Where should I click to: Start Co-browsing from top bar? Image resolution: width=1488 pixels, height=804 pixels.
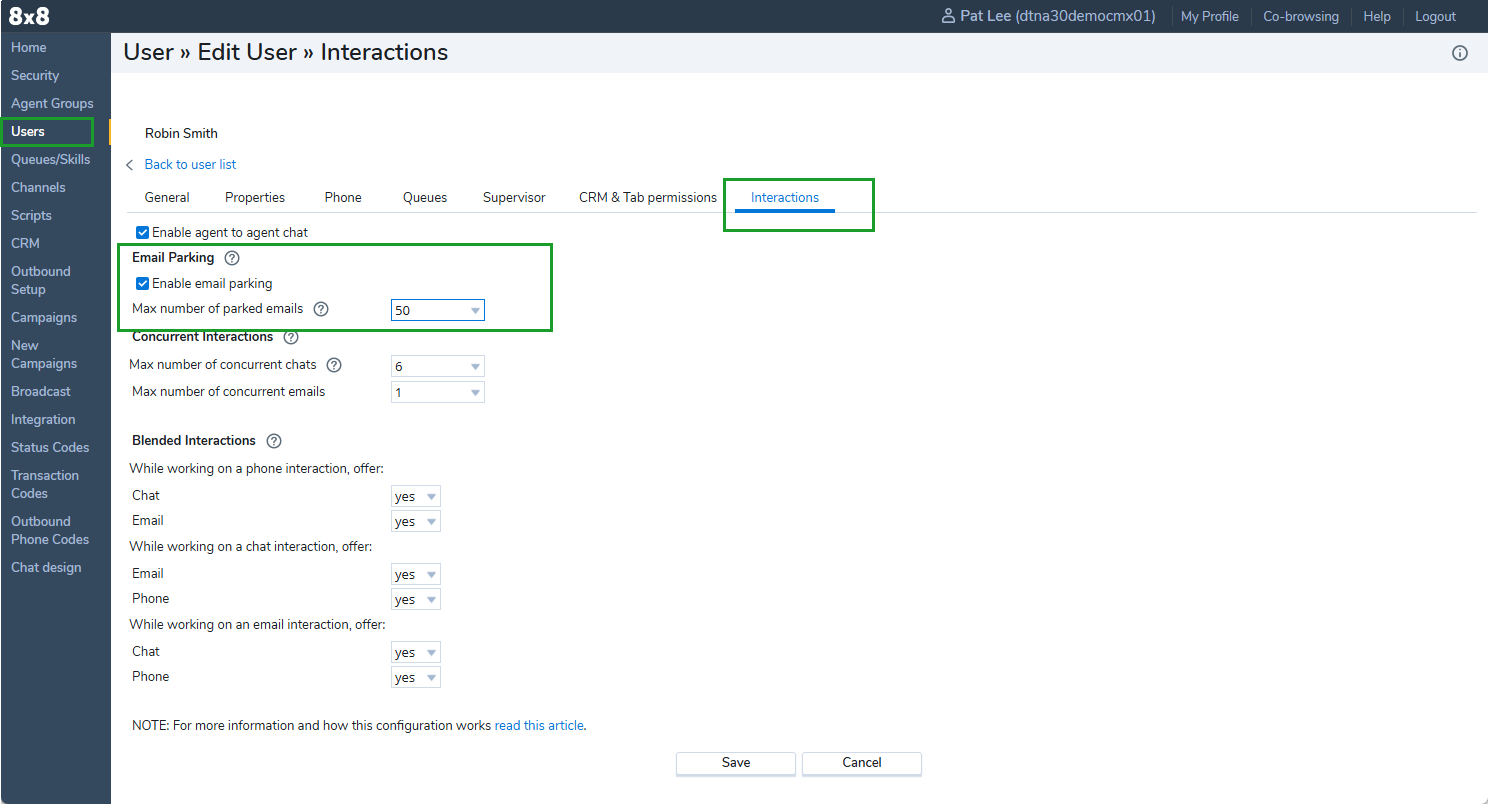pos(1301,17)
